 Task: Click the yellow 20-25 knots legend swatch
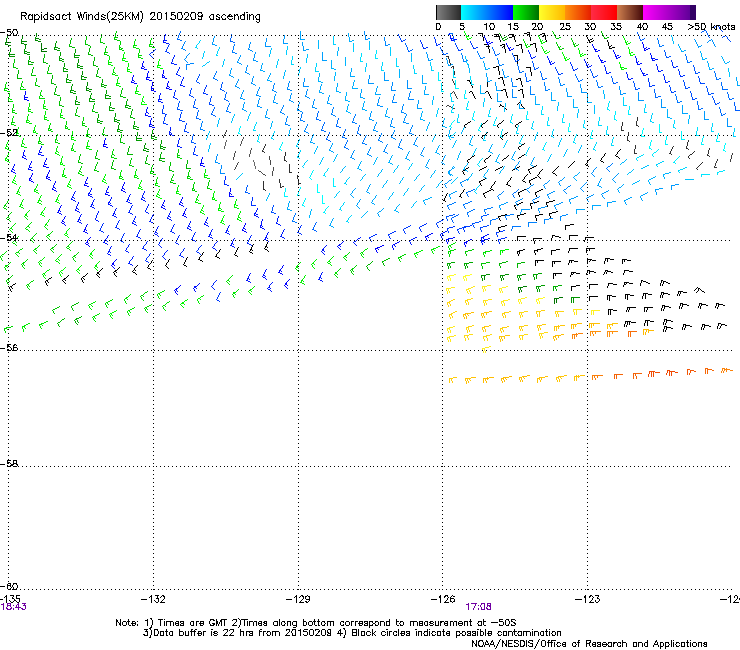552,12
